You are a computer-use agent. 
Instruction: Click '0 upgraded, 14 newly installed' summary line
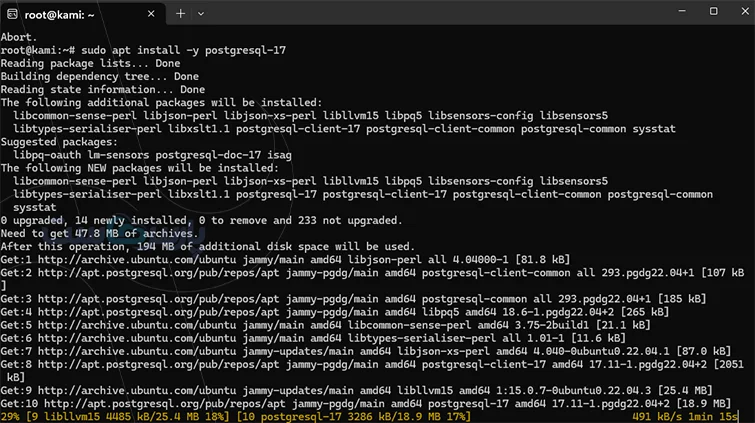(201, 220)
